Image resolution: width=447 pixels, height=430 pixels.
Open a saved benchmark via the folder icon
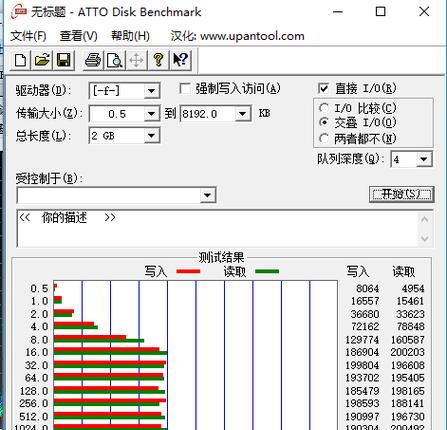coord(42,60)
